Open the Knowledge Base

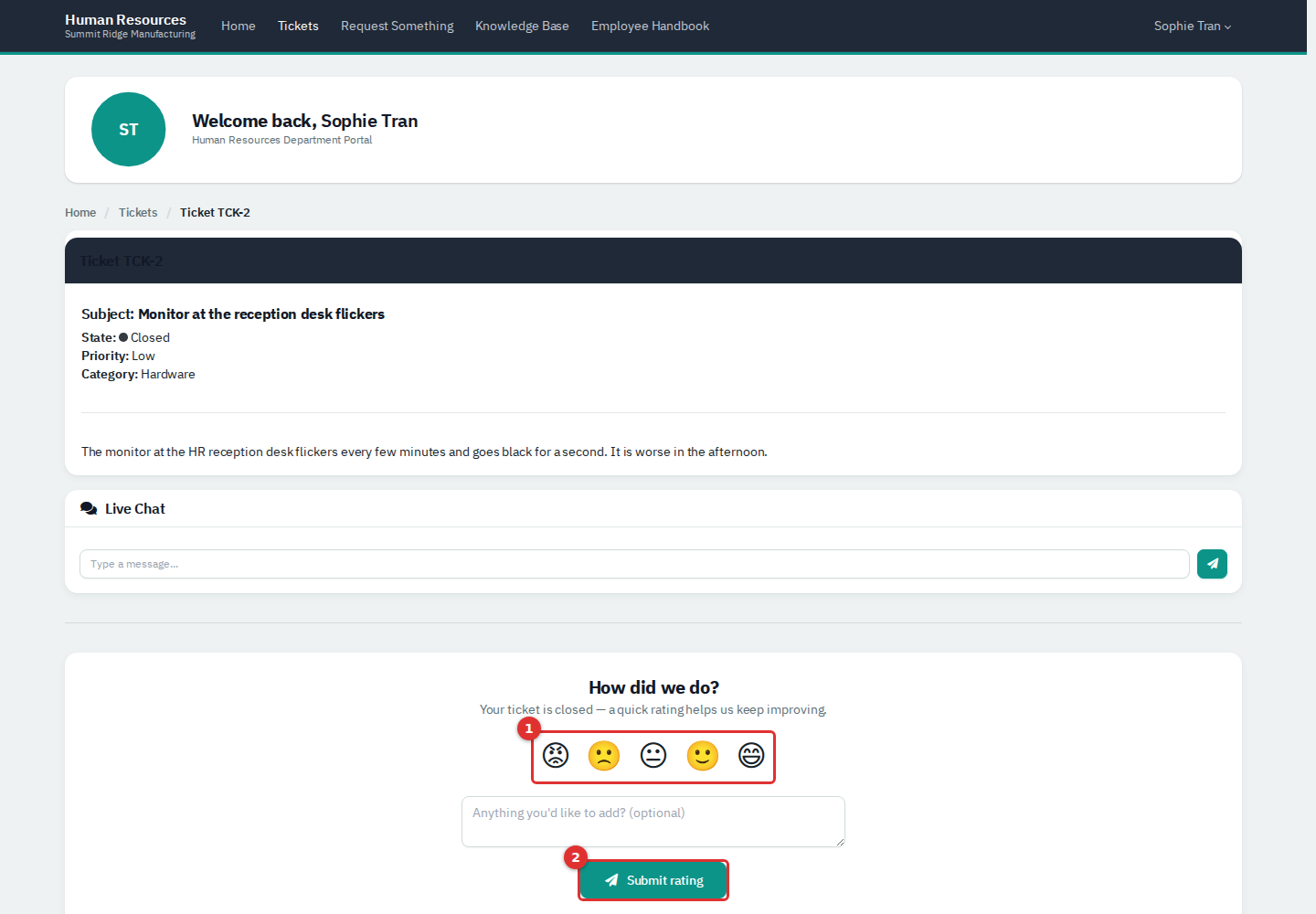tap(522, 26)
